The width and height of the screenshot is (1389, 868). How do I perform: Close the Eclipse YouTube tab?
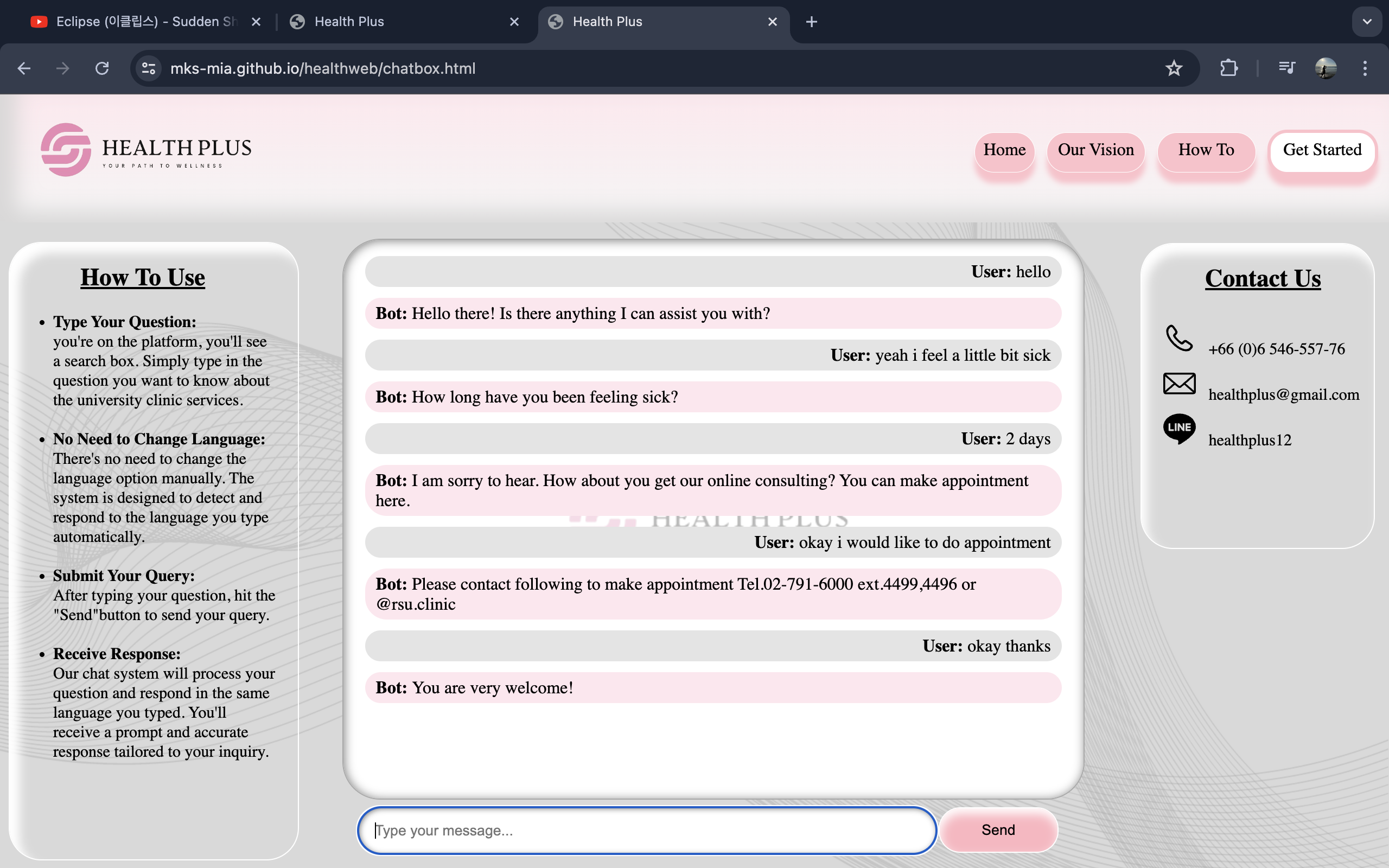point(256,22)
